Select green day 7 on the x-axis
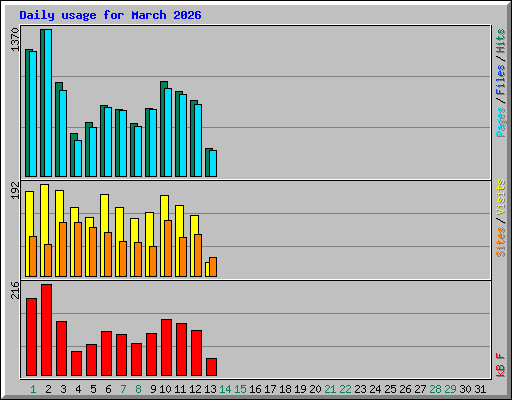The height and width of the screenshot is (400, 512). tap(123, 389)
